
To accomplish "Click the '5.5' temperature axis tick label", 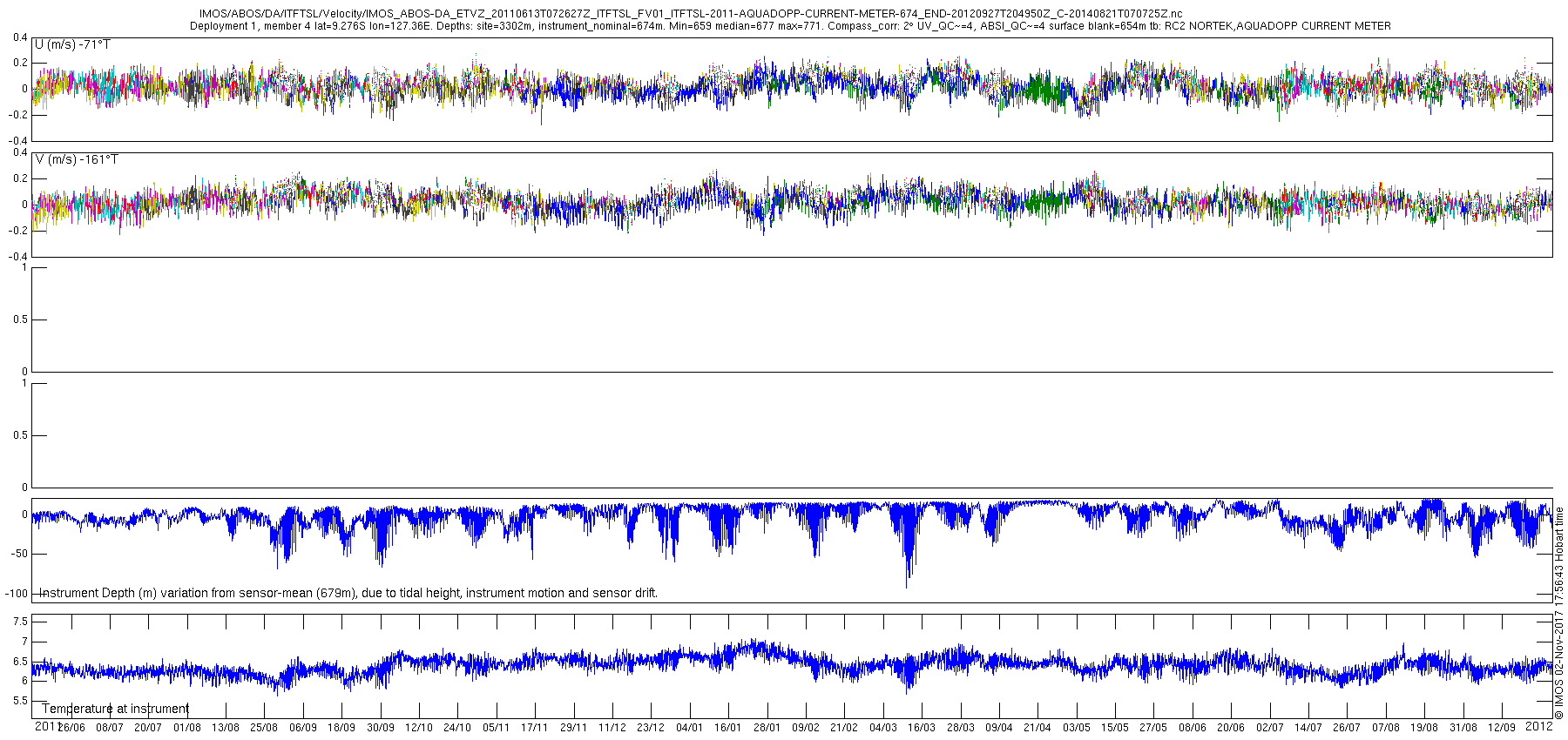I will (20, 701).
